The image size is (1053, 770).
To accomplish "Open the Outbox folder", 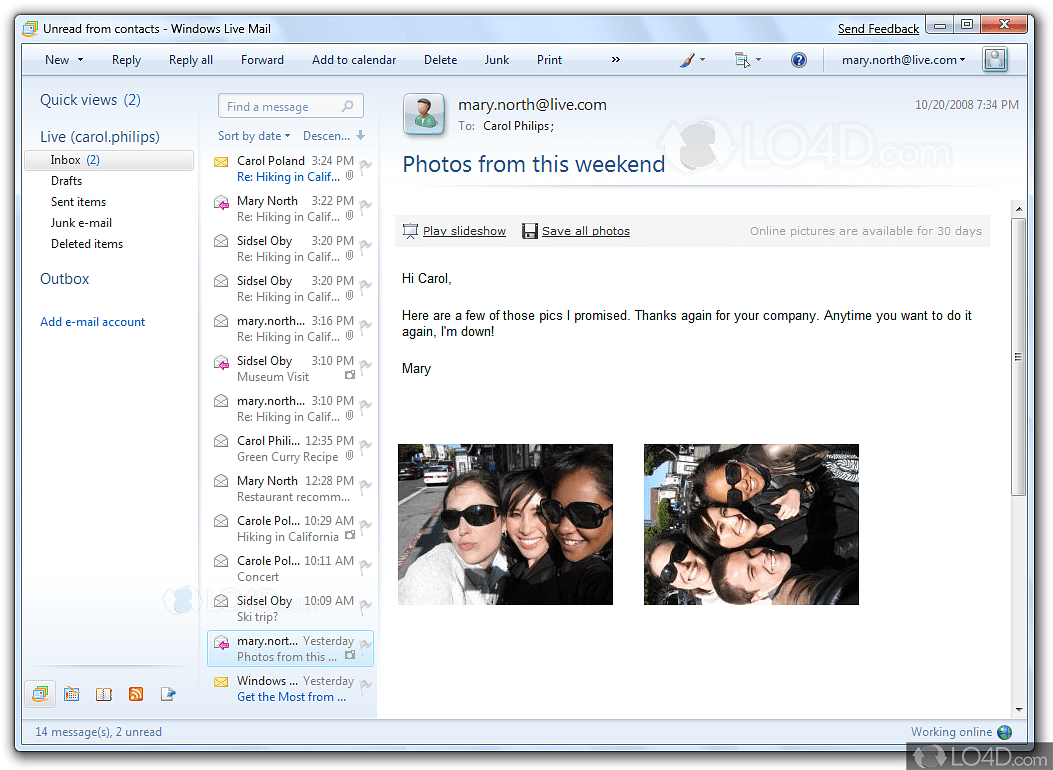I will click(x=64, y=279).
